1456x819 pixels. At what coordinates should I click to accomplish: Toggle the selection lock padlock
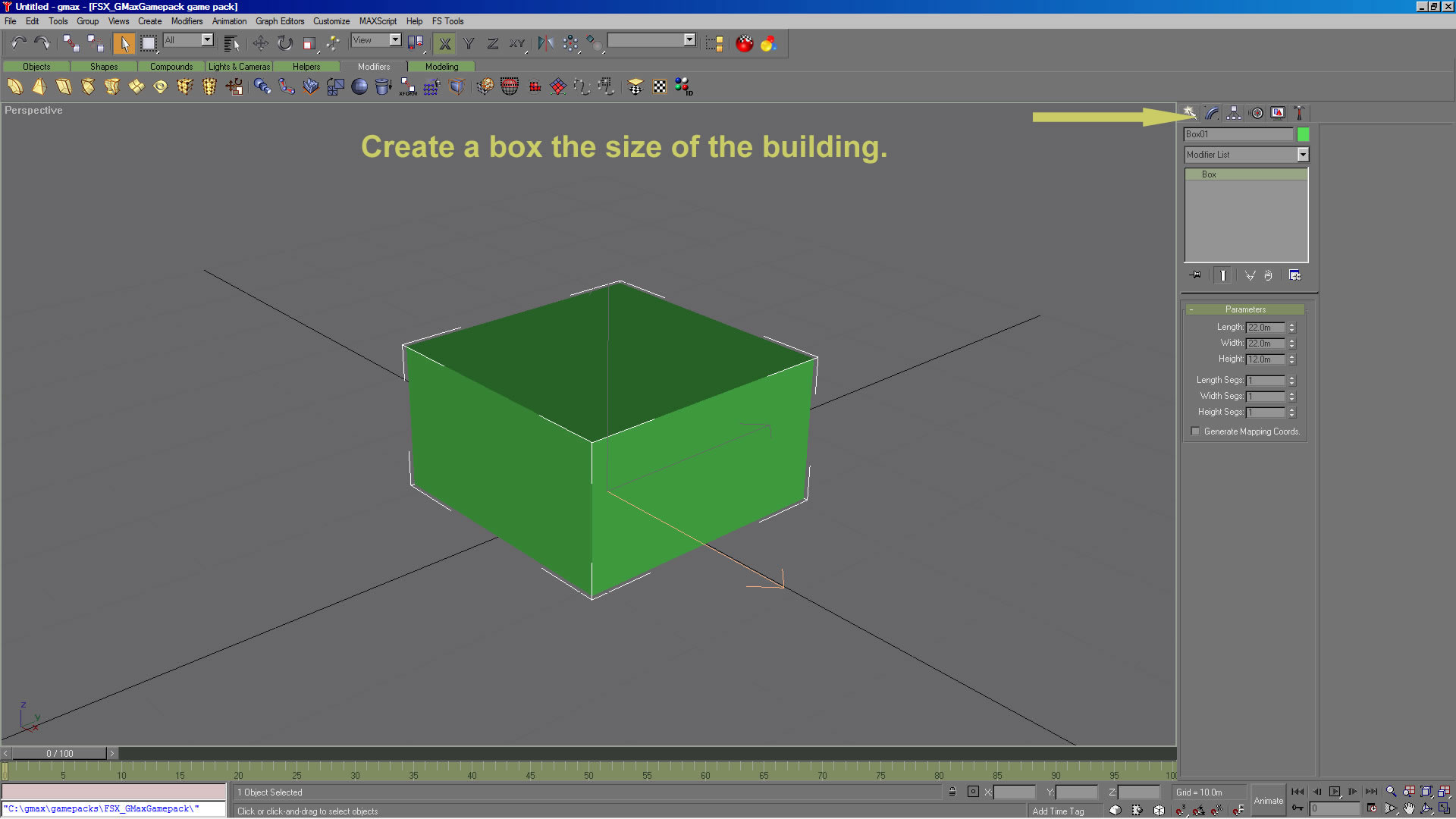point(952,792)
